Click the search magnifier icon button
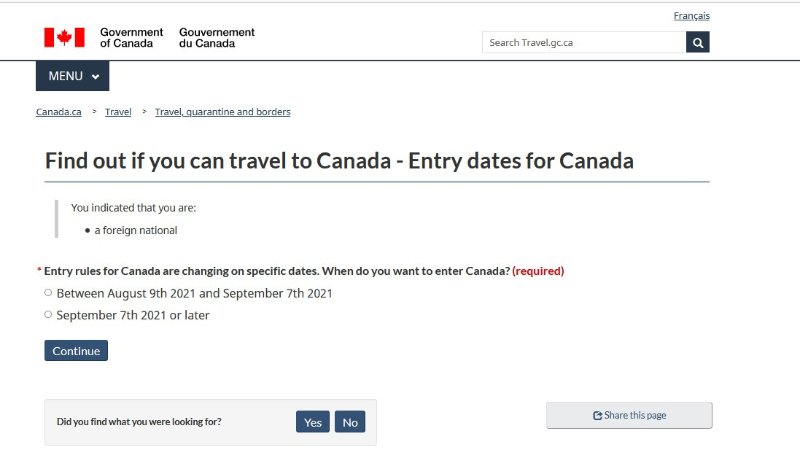This screenshot has width=800, height=466. [x=697, y=42]
